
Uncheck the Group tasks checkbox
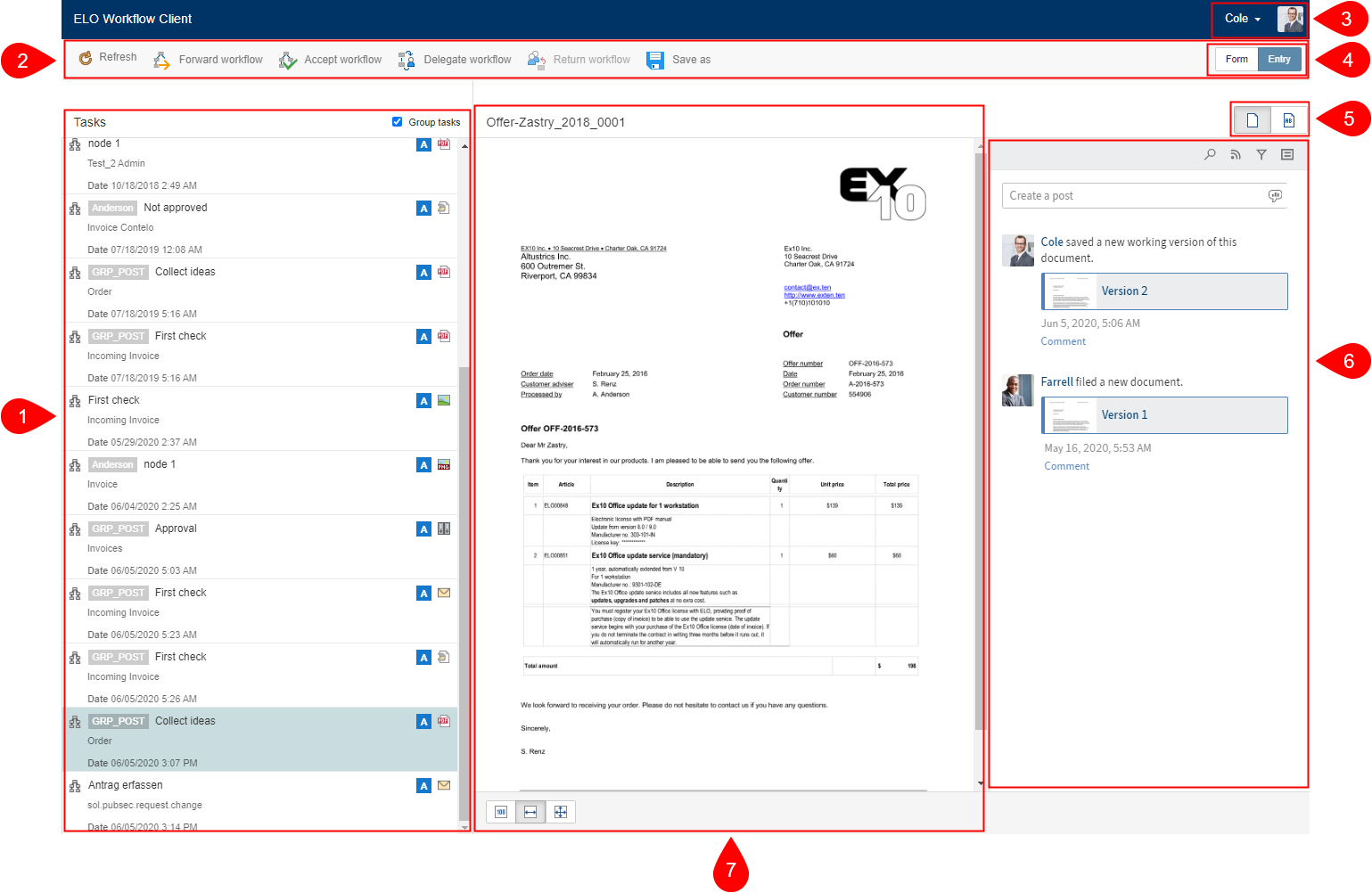[x=398, y=122]
